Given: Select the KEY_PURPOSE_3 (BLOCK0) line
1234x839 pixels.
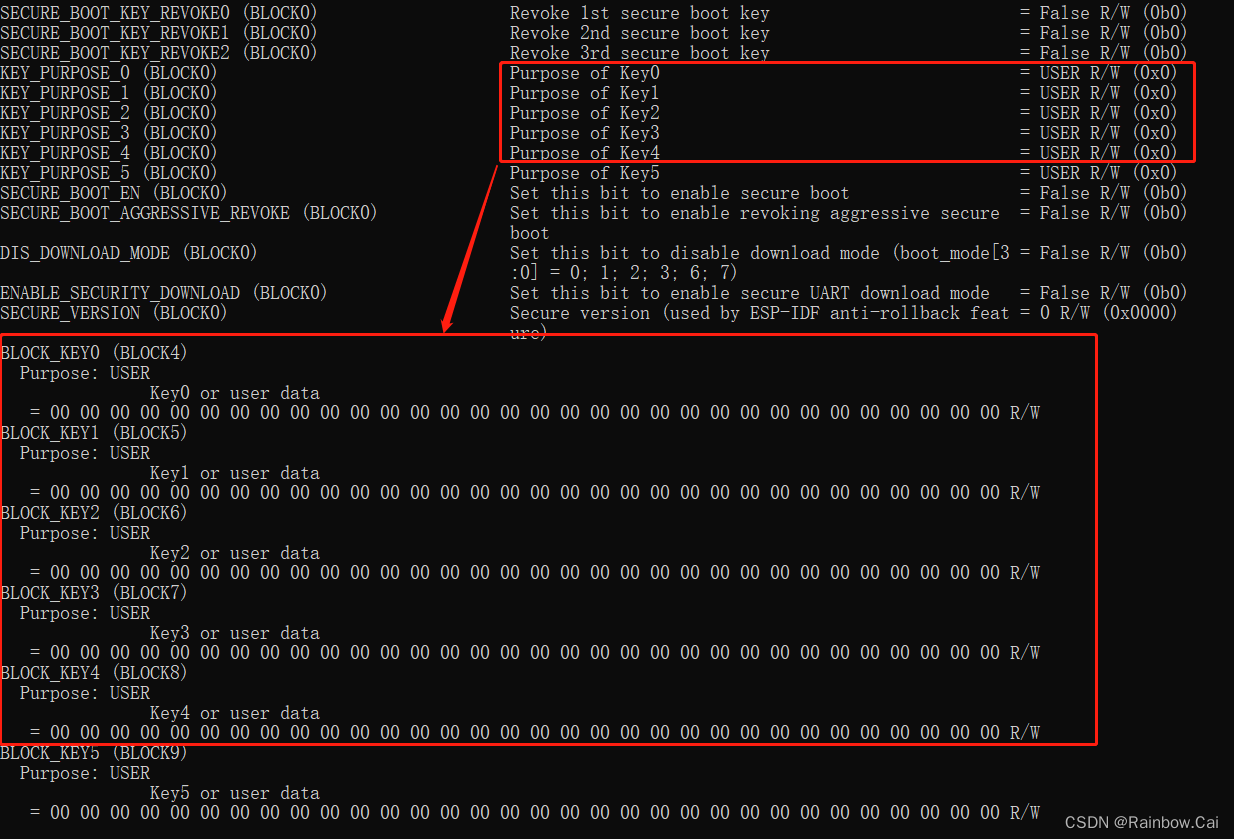Looking at the screenshot, I should (x=108, y=133).
